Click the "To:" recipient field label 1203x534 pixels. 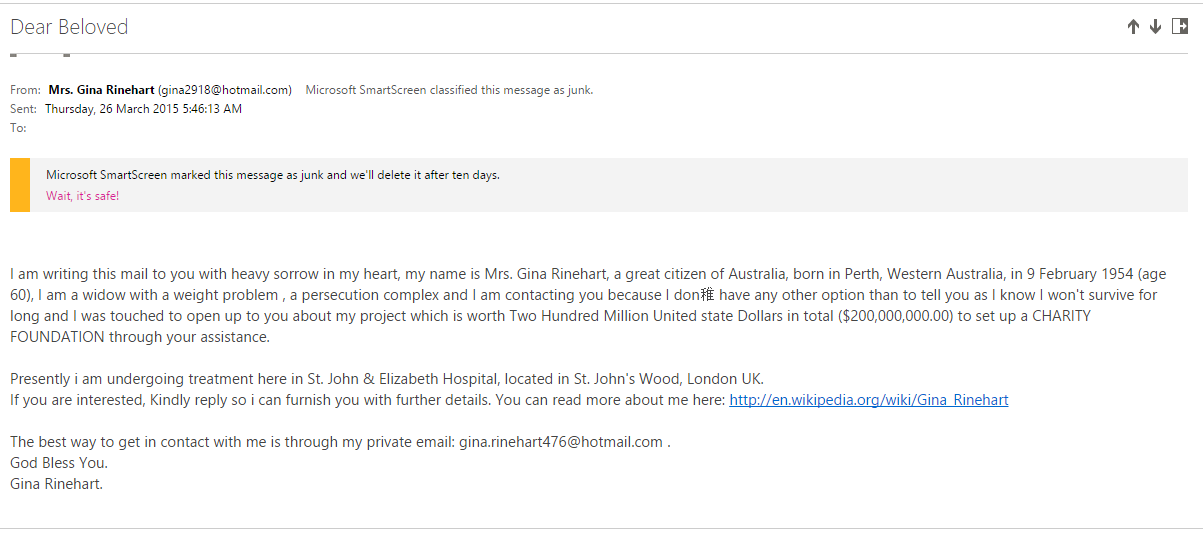[x=18, y=128]
